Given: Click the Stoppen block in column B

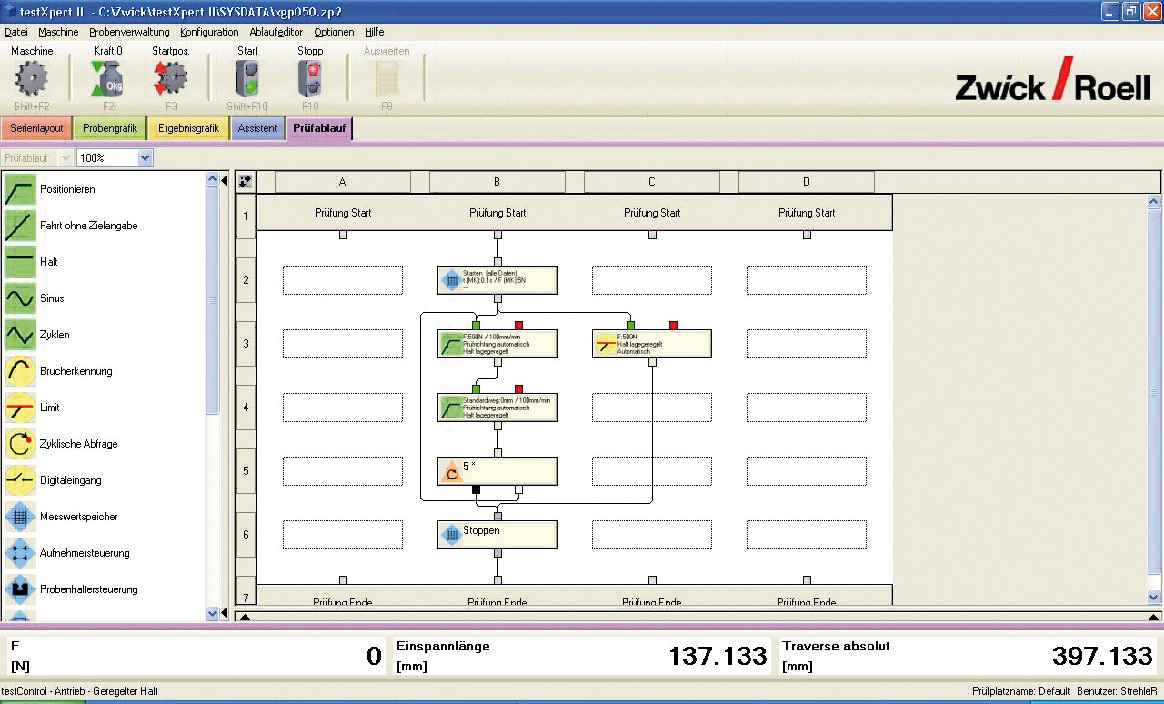Looking at the screenshot, I should click(497, 533).
